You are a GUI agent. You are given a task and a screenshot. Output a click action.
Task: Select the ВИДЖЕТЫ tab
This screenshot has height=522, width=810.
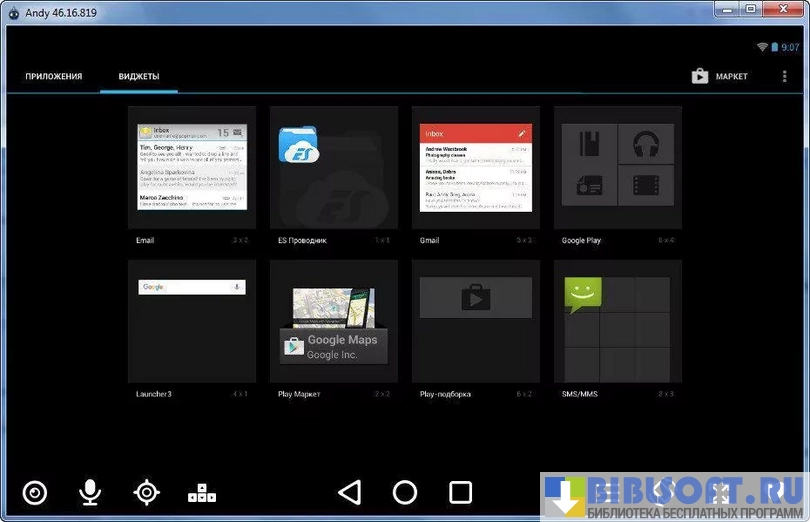[139, 76]
